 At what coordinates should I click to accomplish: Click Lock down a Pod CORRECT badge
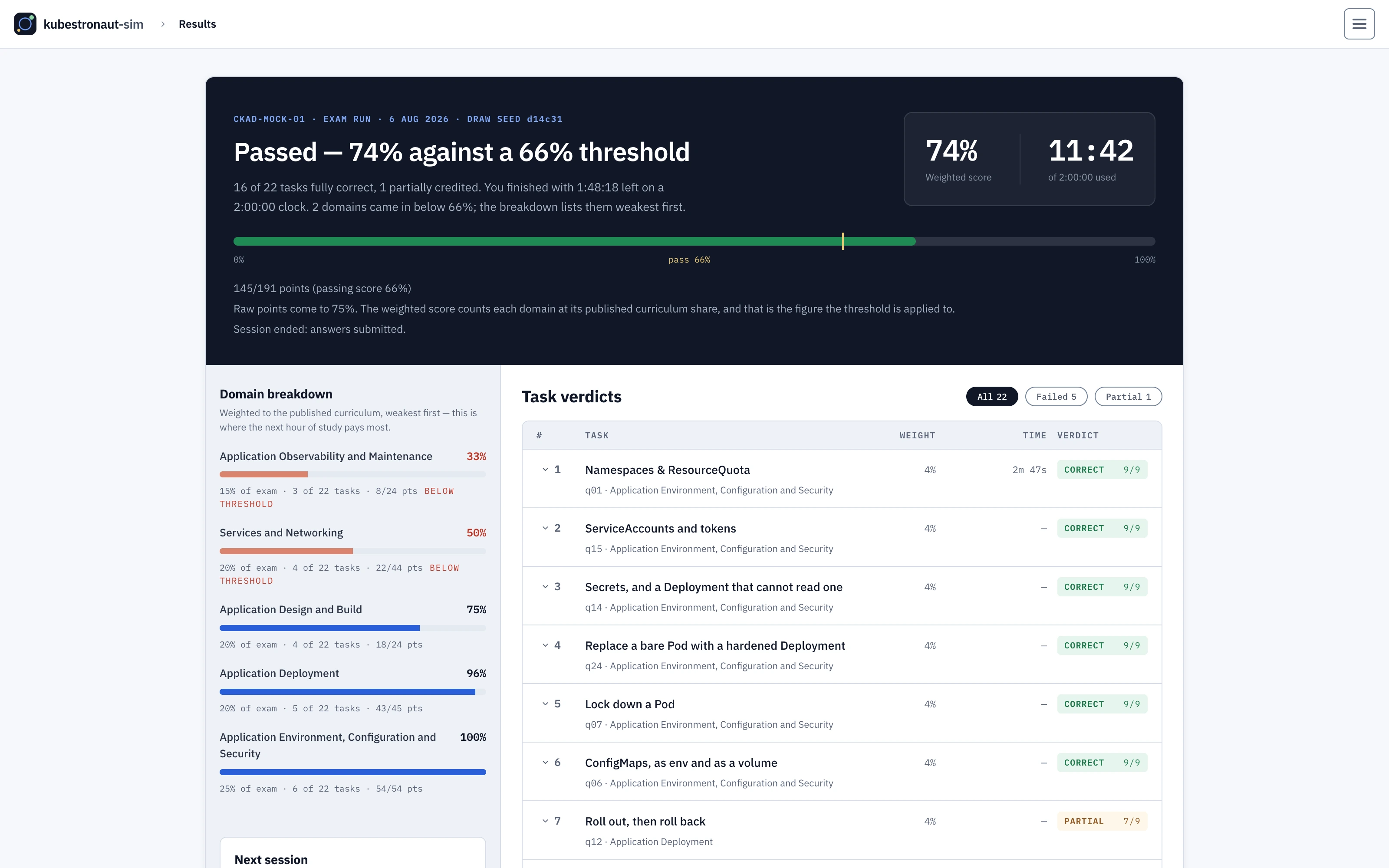click(x=1102, y=704)
